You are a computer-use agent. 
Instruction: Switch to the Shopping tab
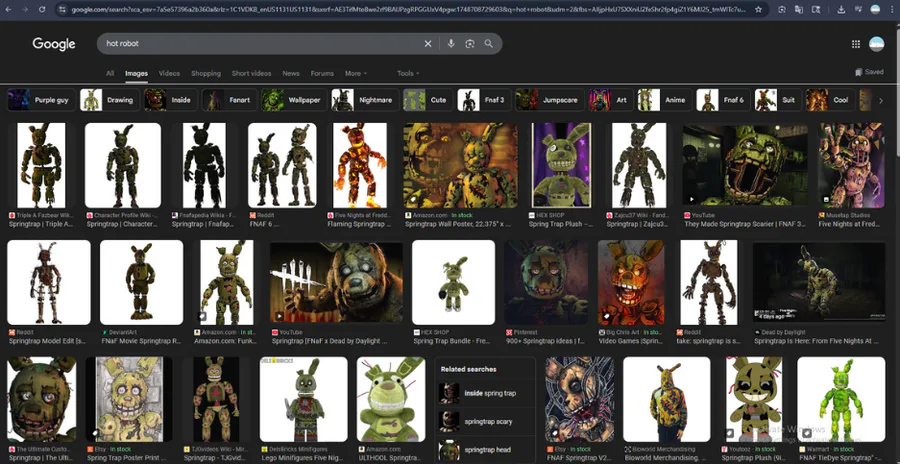(206, 74)
